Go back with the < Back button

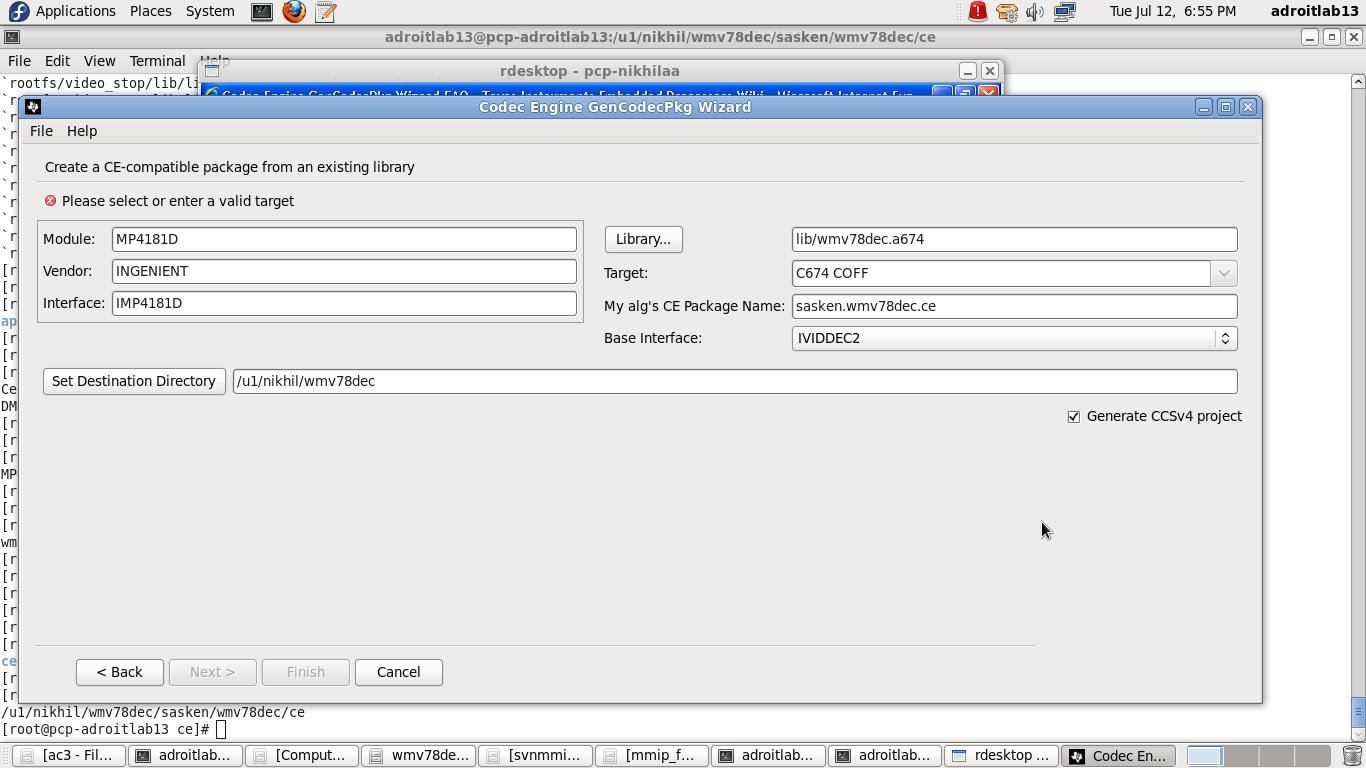point(120,672)
